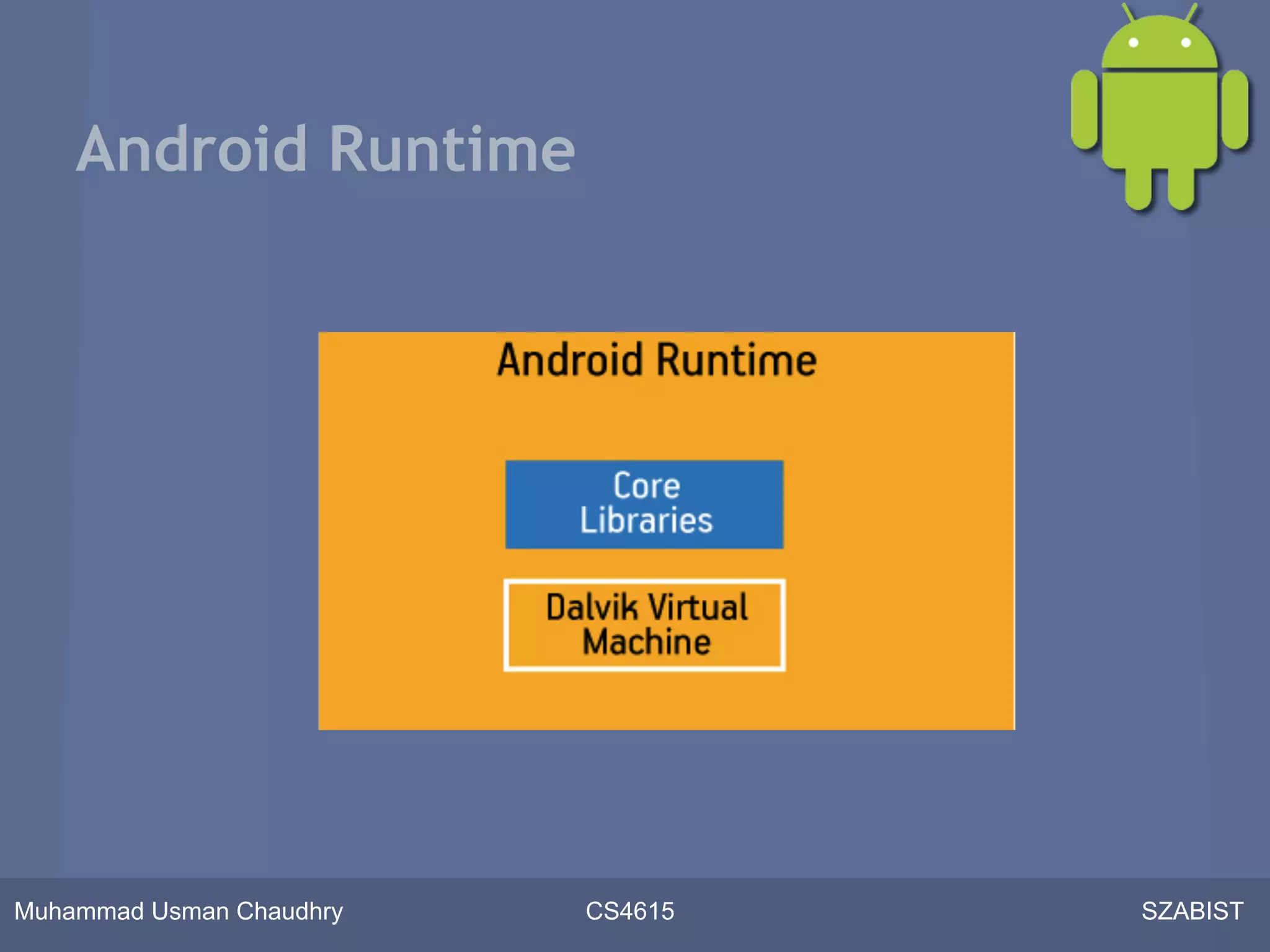Click footer course code 'CS4615'

(629, 911)
